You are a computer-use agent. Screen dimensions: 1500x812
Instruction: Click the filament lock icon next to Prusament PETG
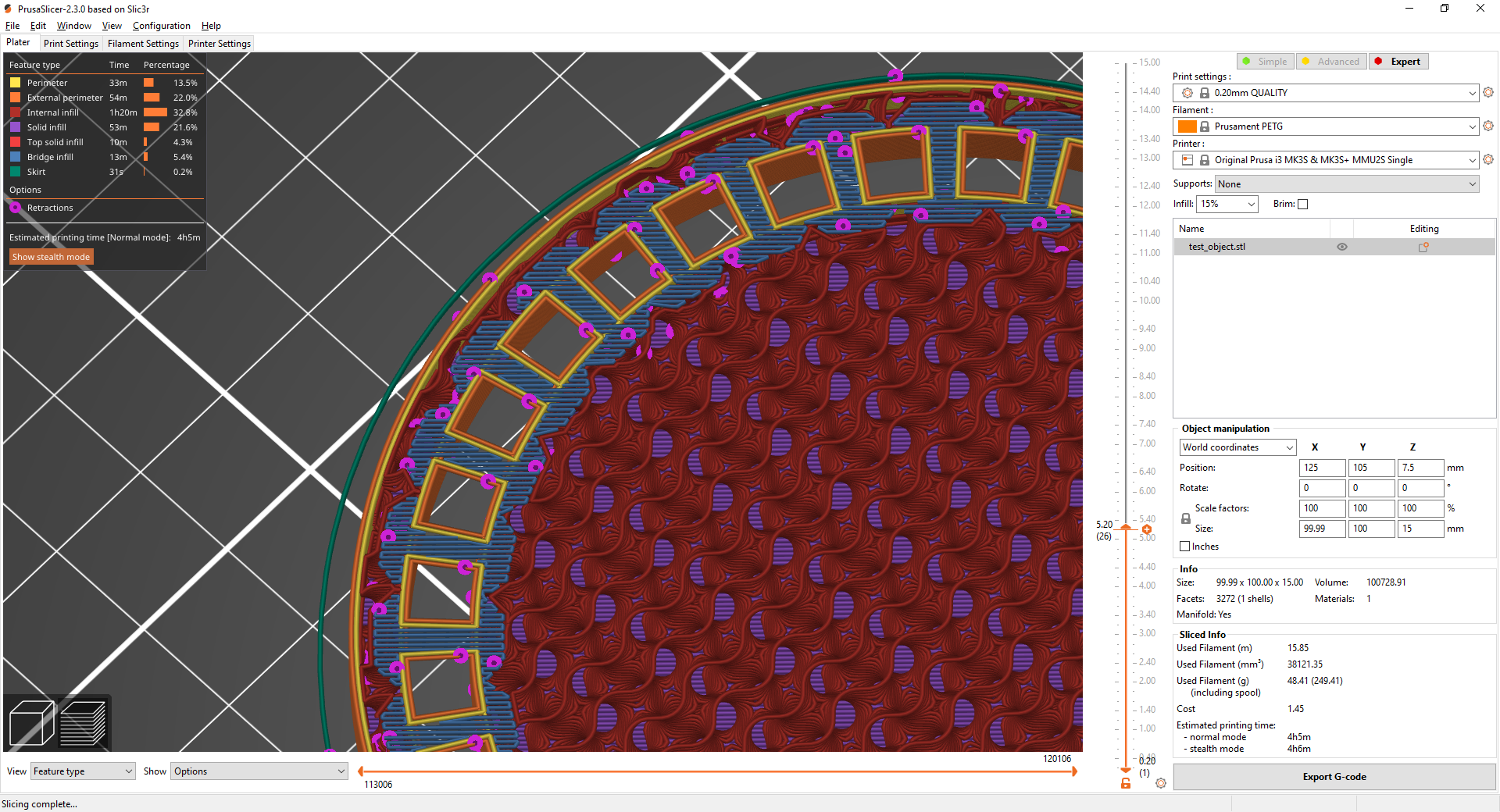pyautogui.click(x=1205, y=126)
